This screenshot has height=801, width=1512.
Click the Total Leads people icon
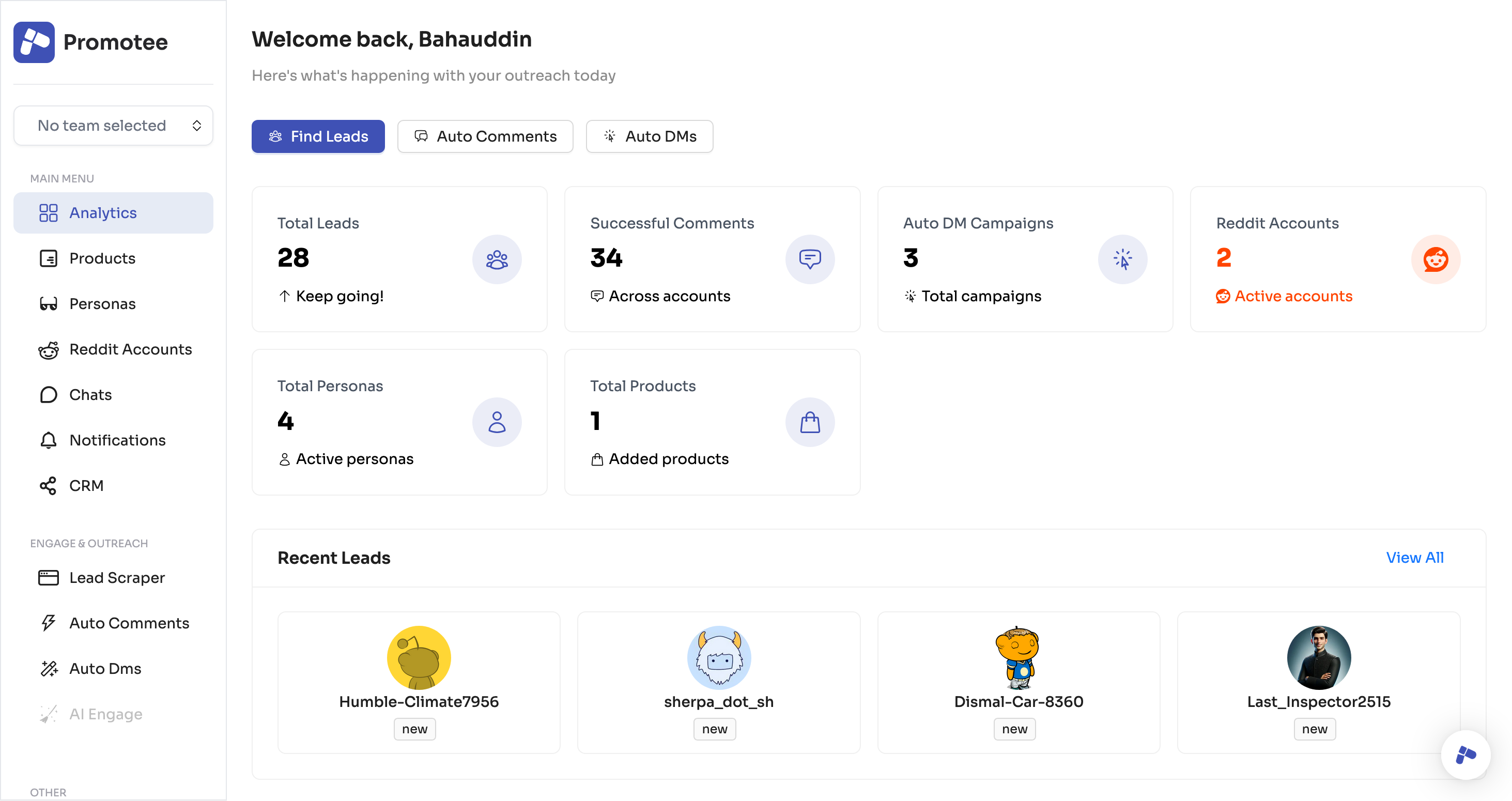click(497, 259)
